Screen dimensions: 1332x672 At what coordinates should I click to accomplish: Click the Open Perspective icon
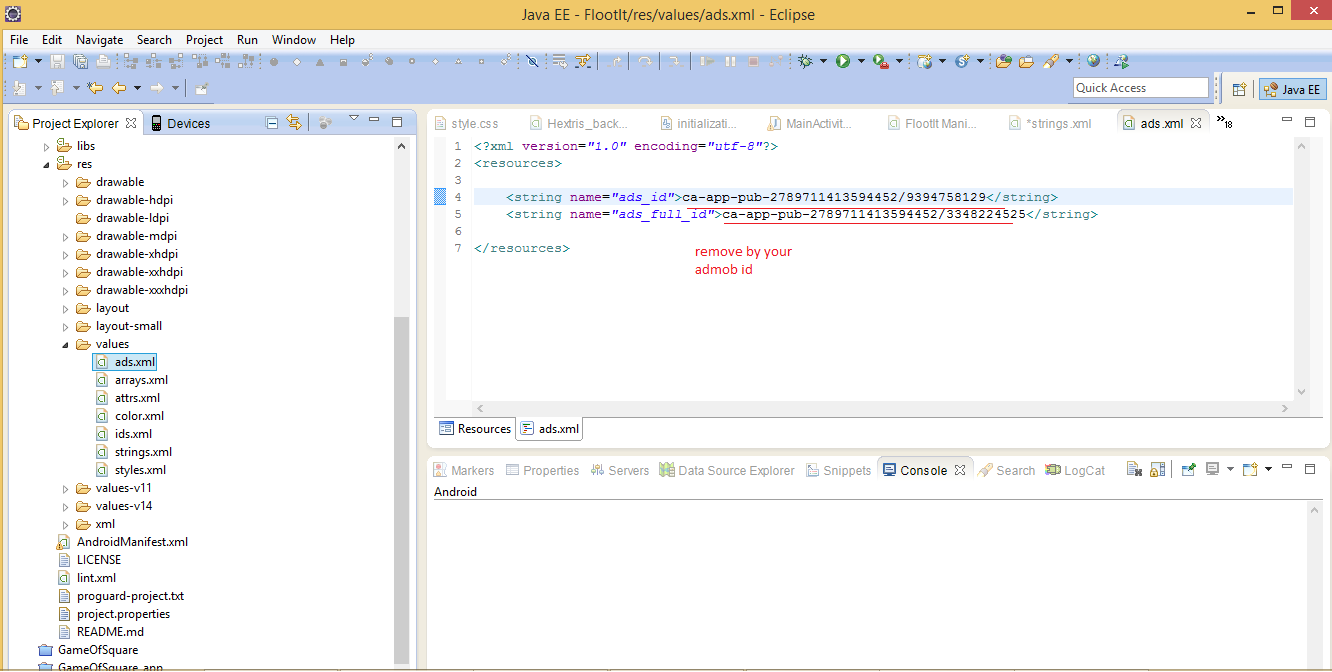pos(1239,89)
